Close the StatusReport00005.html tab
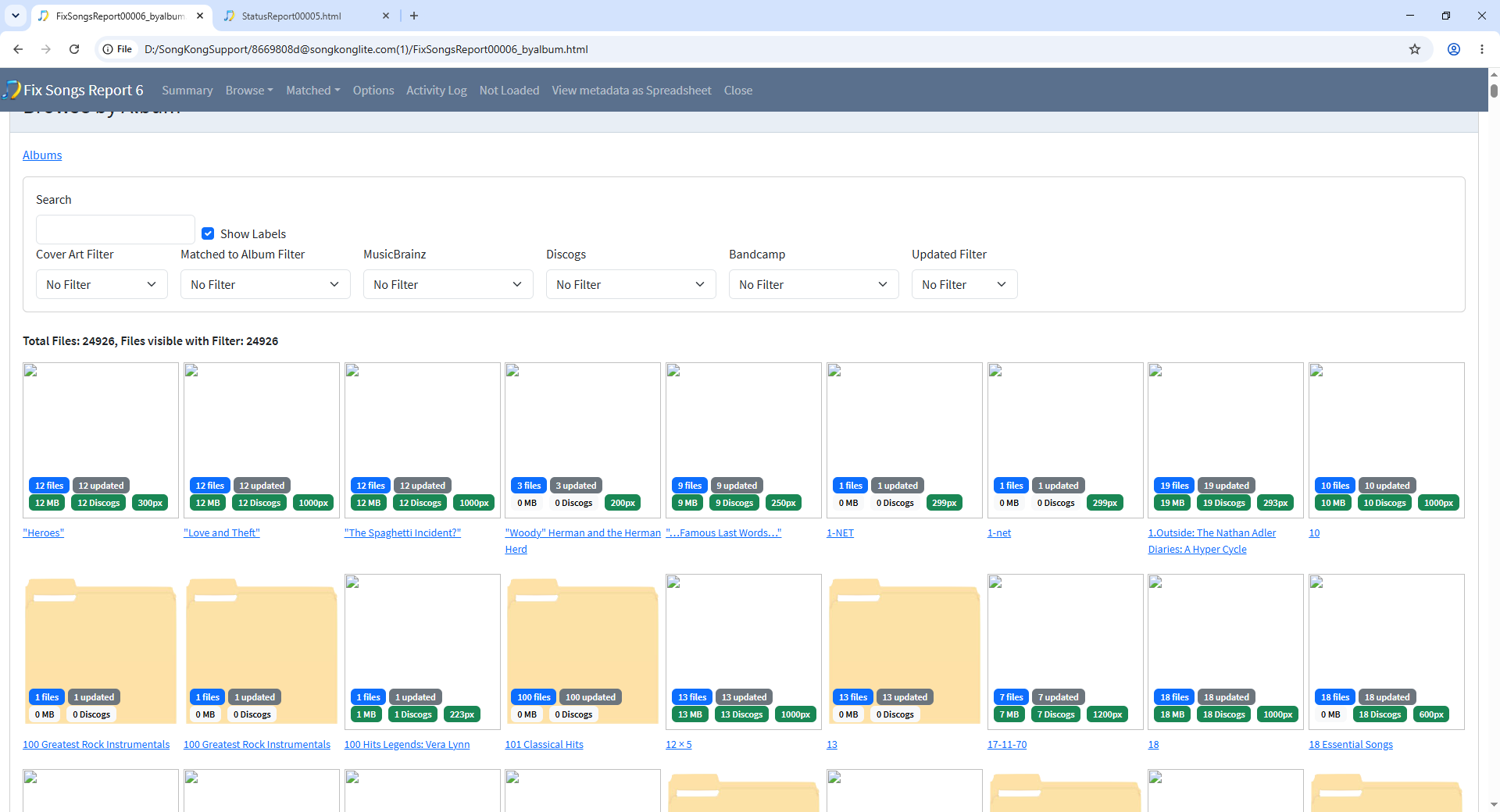The width and height of the screenshot is (1500, 812). (386, 16)
